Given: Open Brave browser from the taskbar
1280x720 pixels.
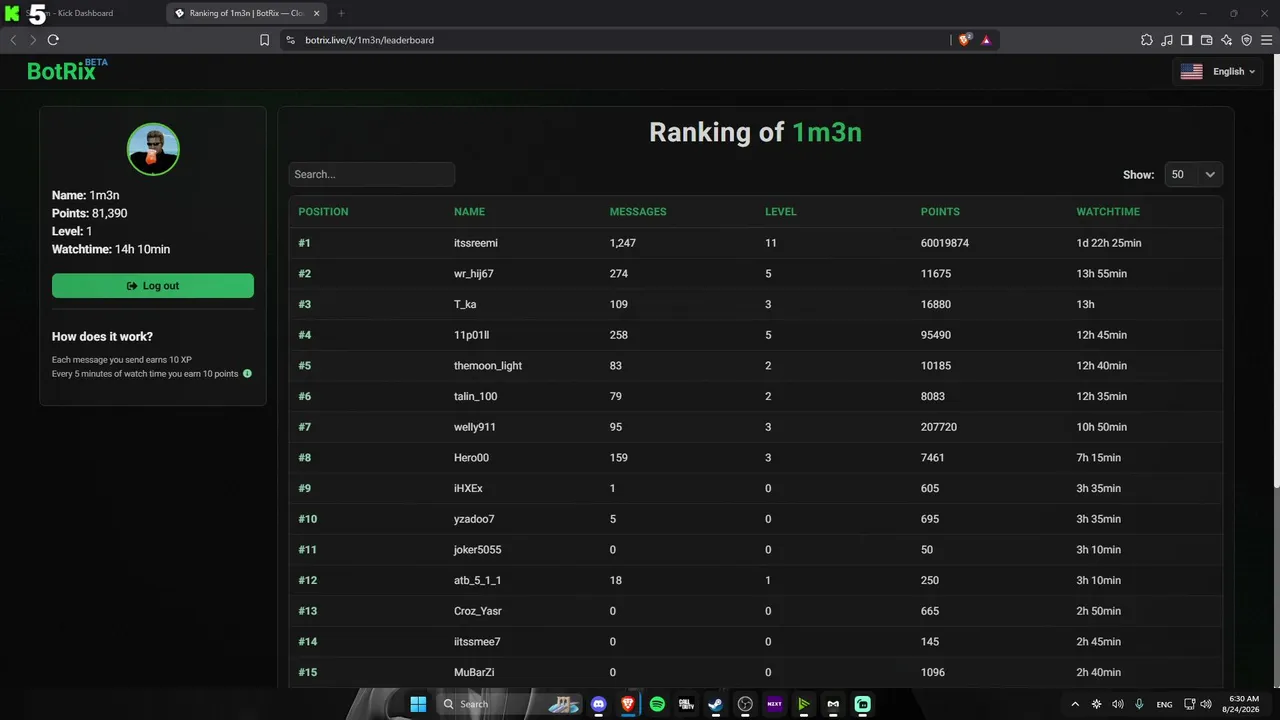Looking at the screenshot, I should coord(628,704).
